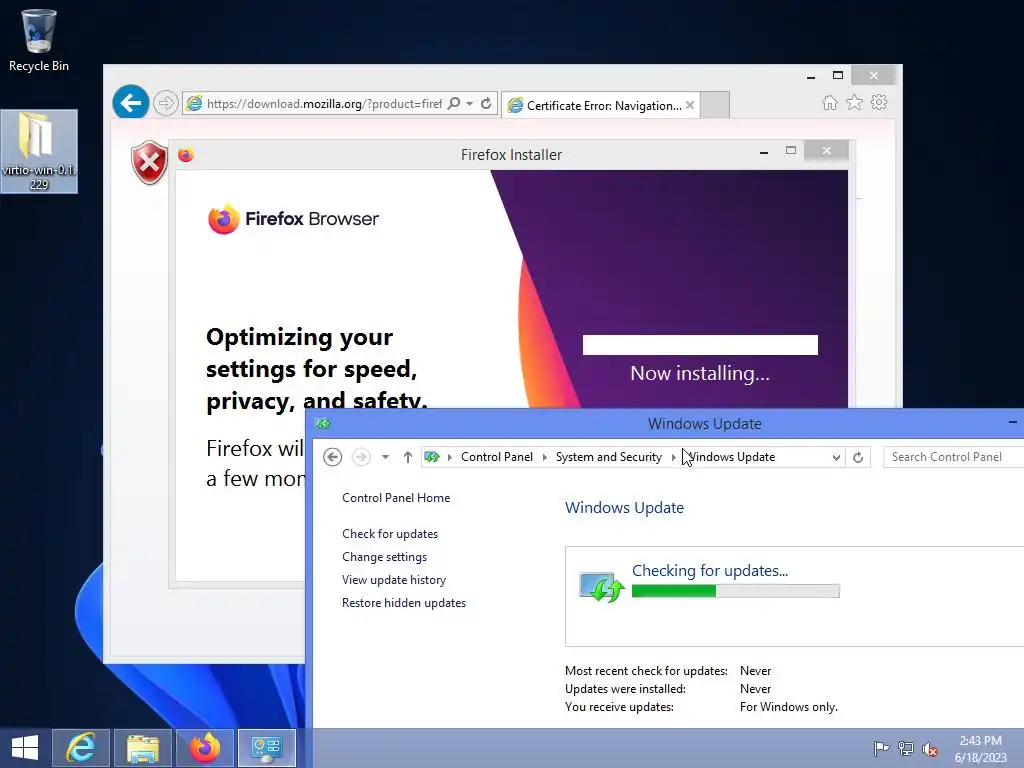
Task: Select the virtio-win-0.1.229 folder on desktop
Action: pos(39,152)
